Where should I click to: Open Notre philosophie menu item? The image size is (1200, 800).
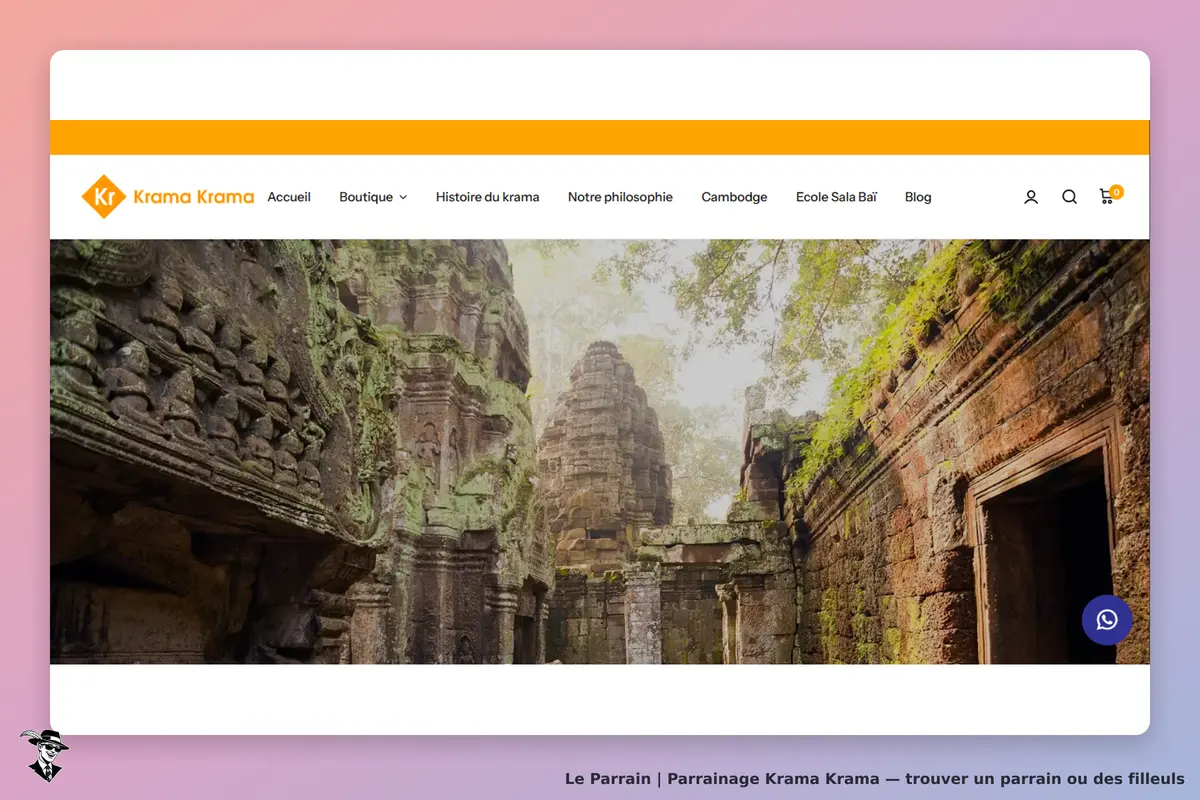coord(620,197)
